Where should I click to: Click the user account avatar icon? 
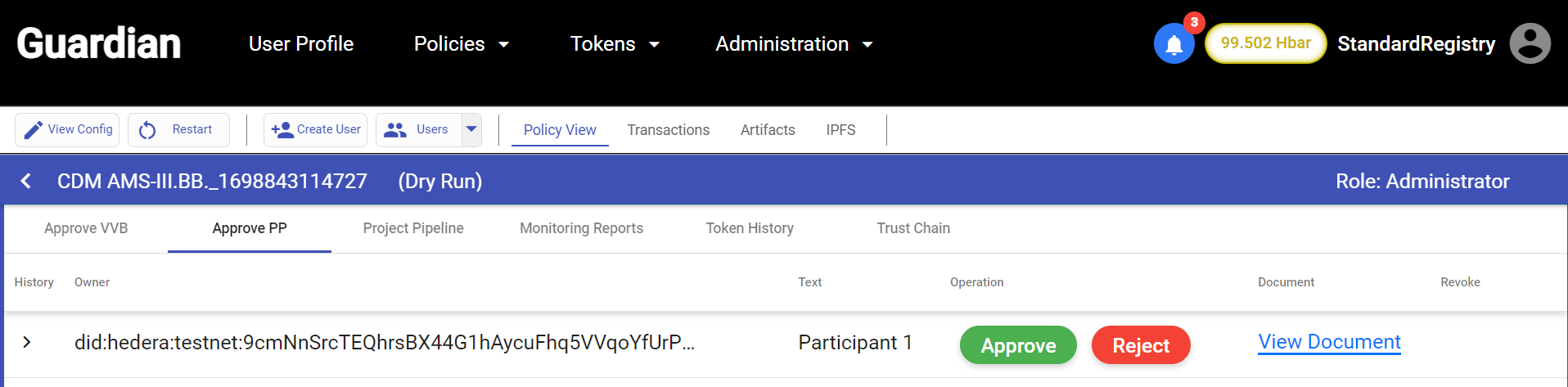(1530, 43)
